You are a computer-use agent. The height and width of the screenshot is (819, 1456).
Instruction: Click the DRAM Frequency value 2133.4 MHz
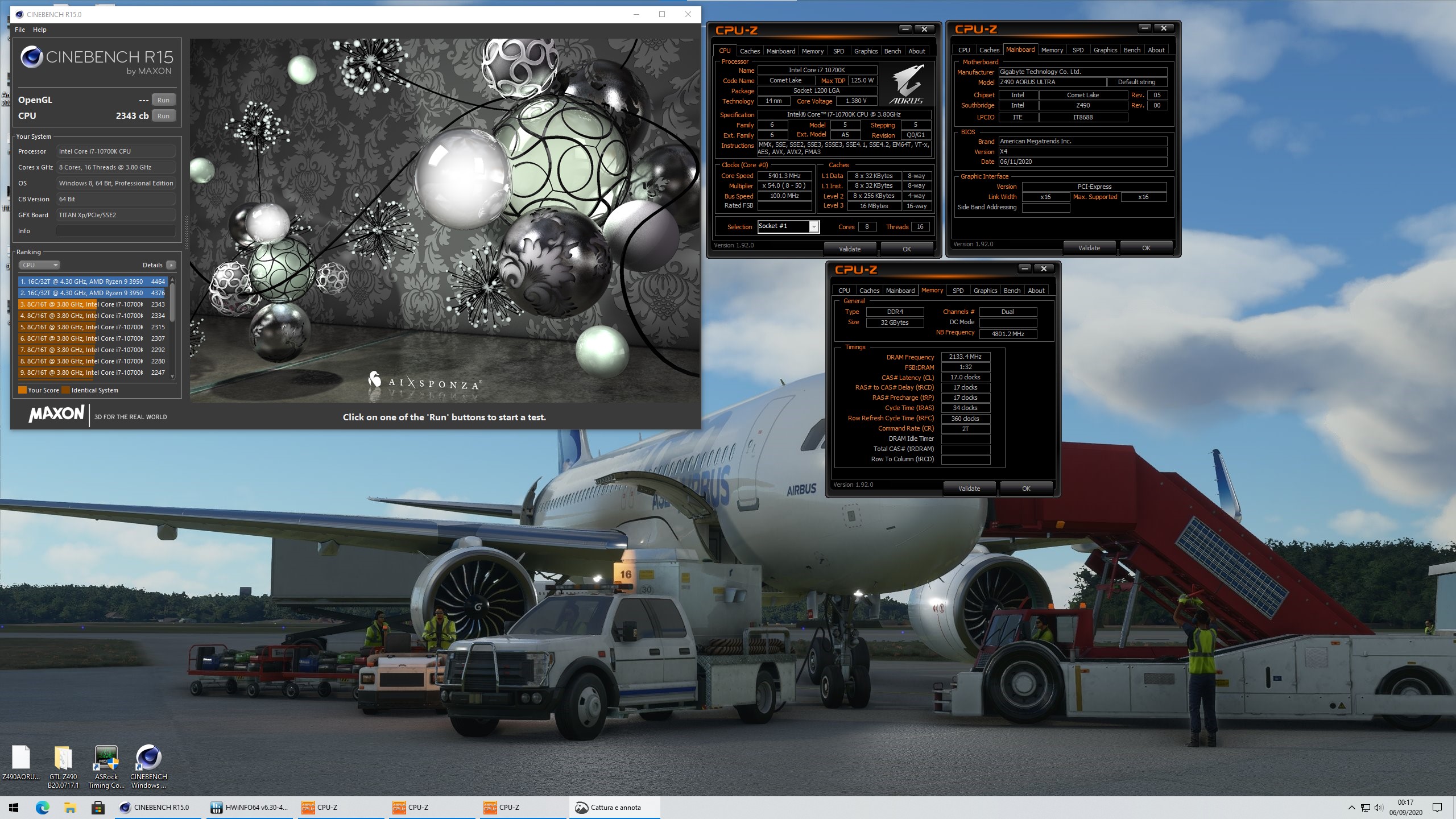pos(965,357)
